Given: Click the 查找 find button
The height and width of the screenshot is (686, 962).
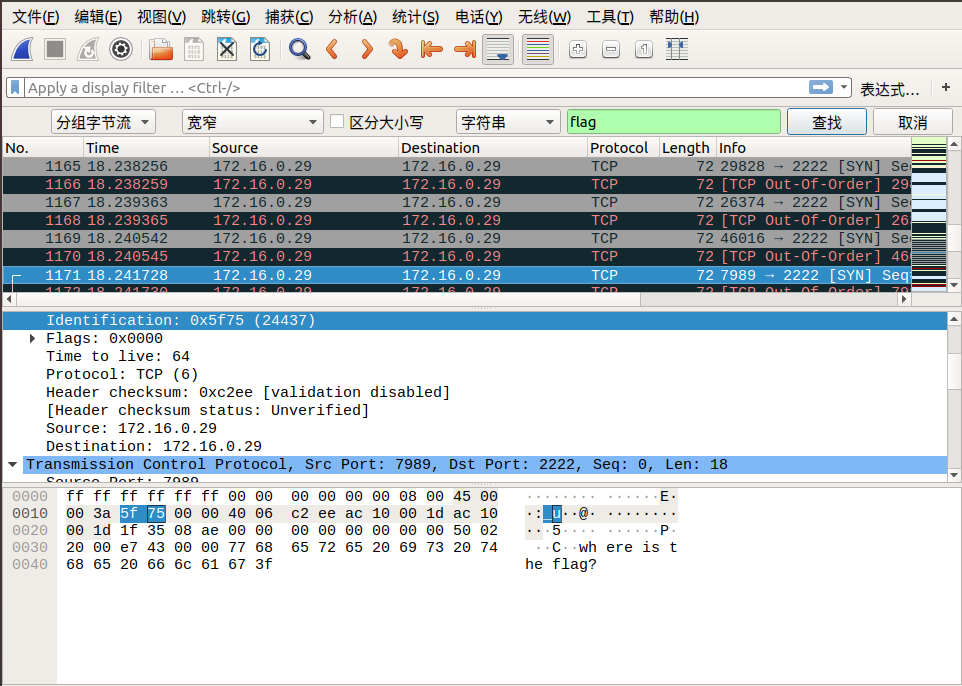Looking at the screenshot, I should click(826, 122).
